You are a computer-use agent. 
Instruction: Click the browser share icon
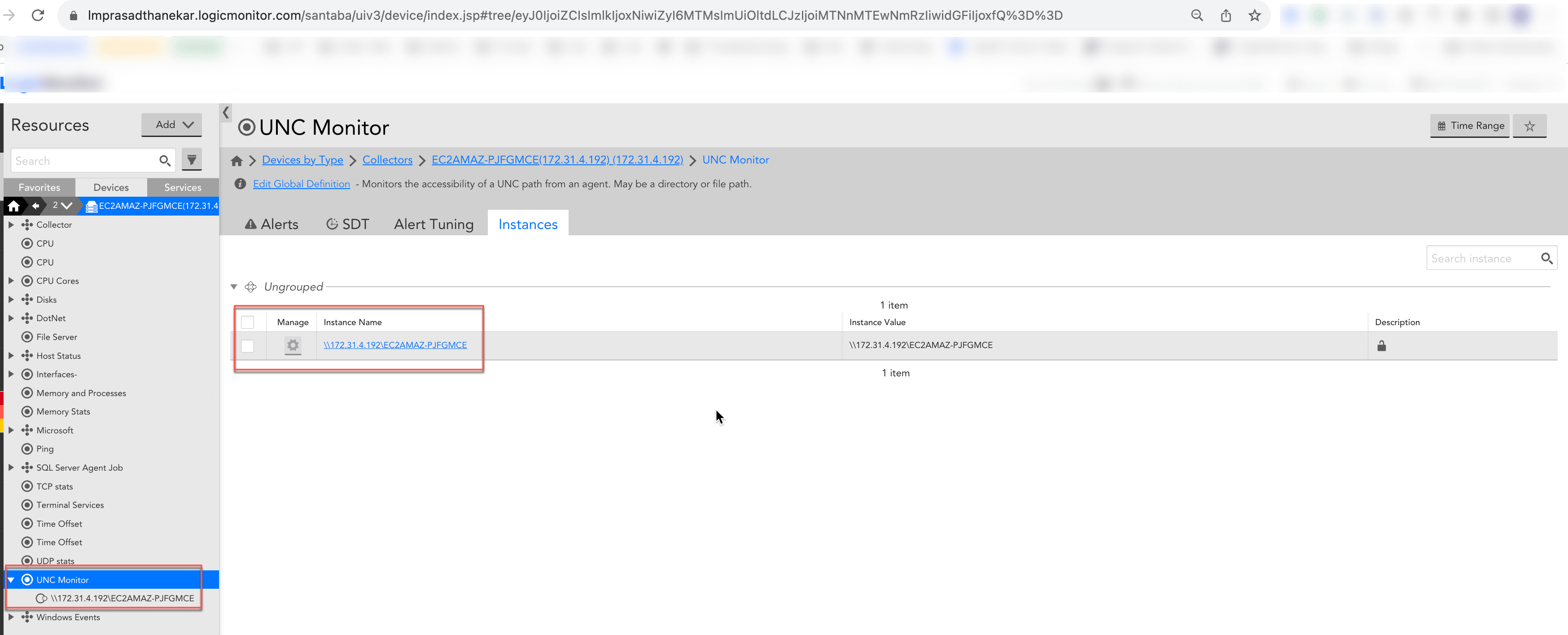coord(1226,15)
